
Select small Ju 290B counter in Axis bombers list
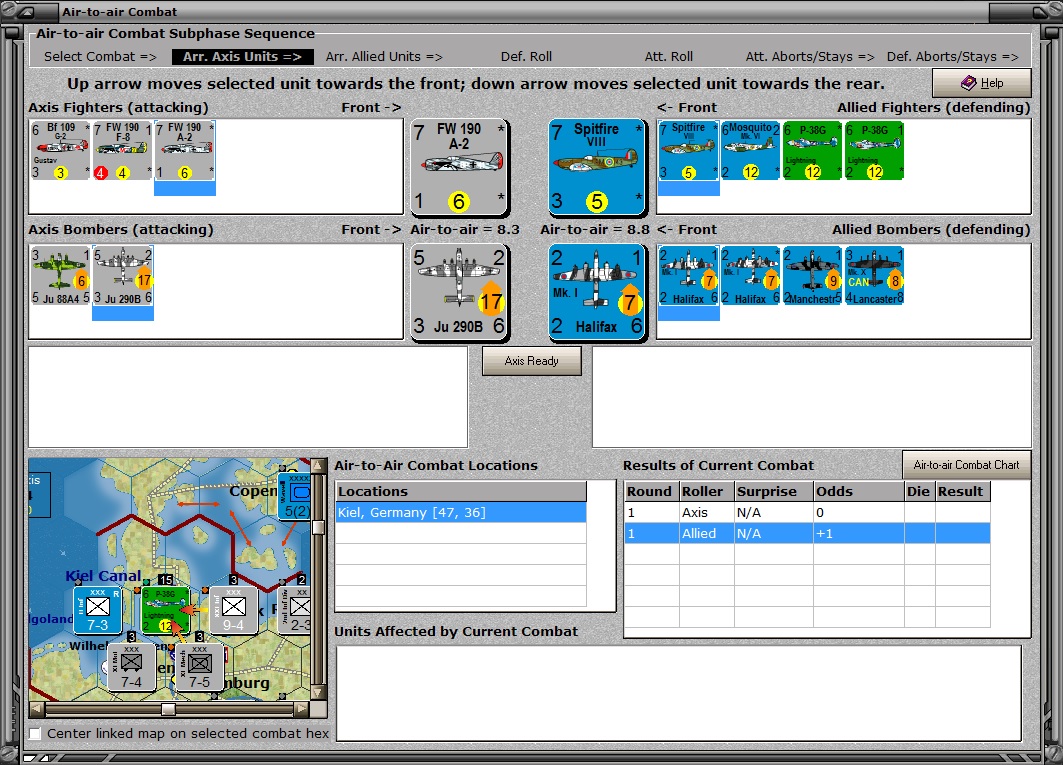point(123,275)
